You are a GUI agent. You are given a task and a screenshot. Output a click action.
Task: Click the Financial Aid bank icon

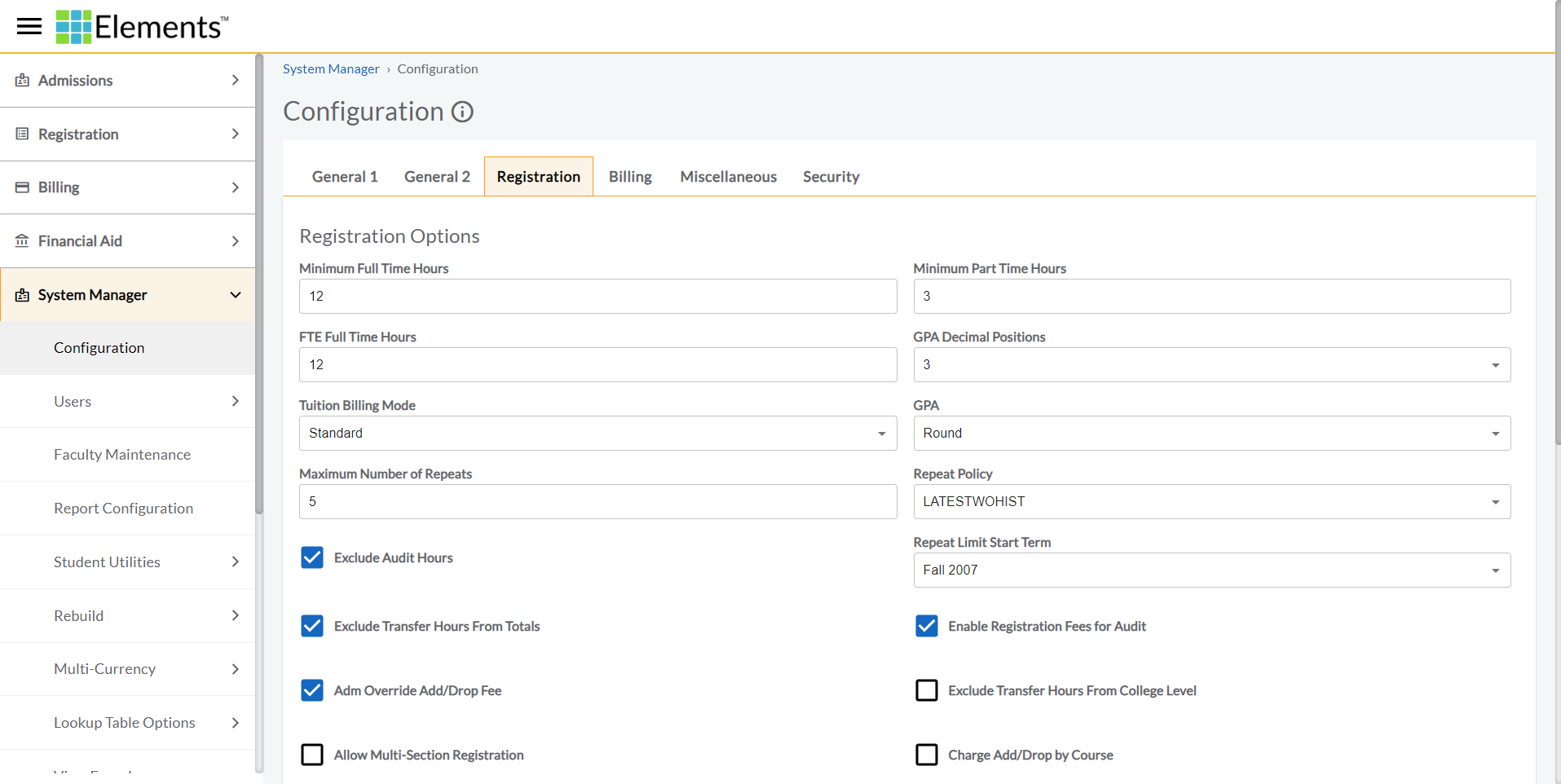coord(22,241)
